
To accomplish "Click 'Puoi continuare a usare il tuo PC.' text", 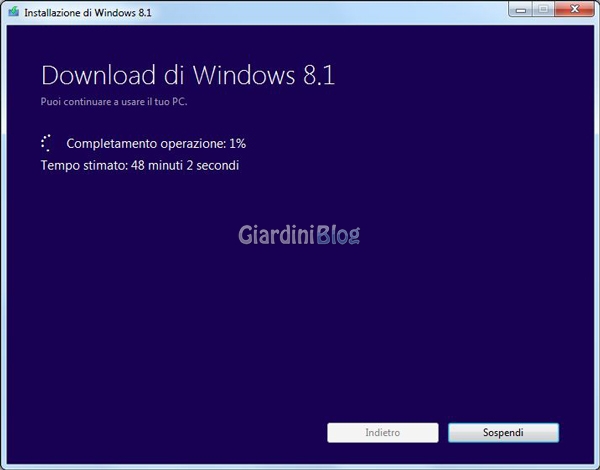I will coord(114,102).
